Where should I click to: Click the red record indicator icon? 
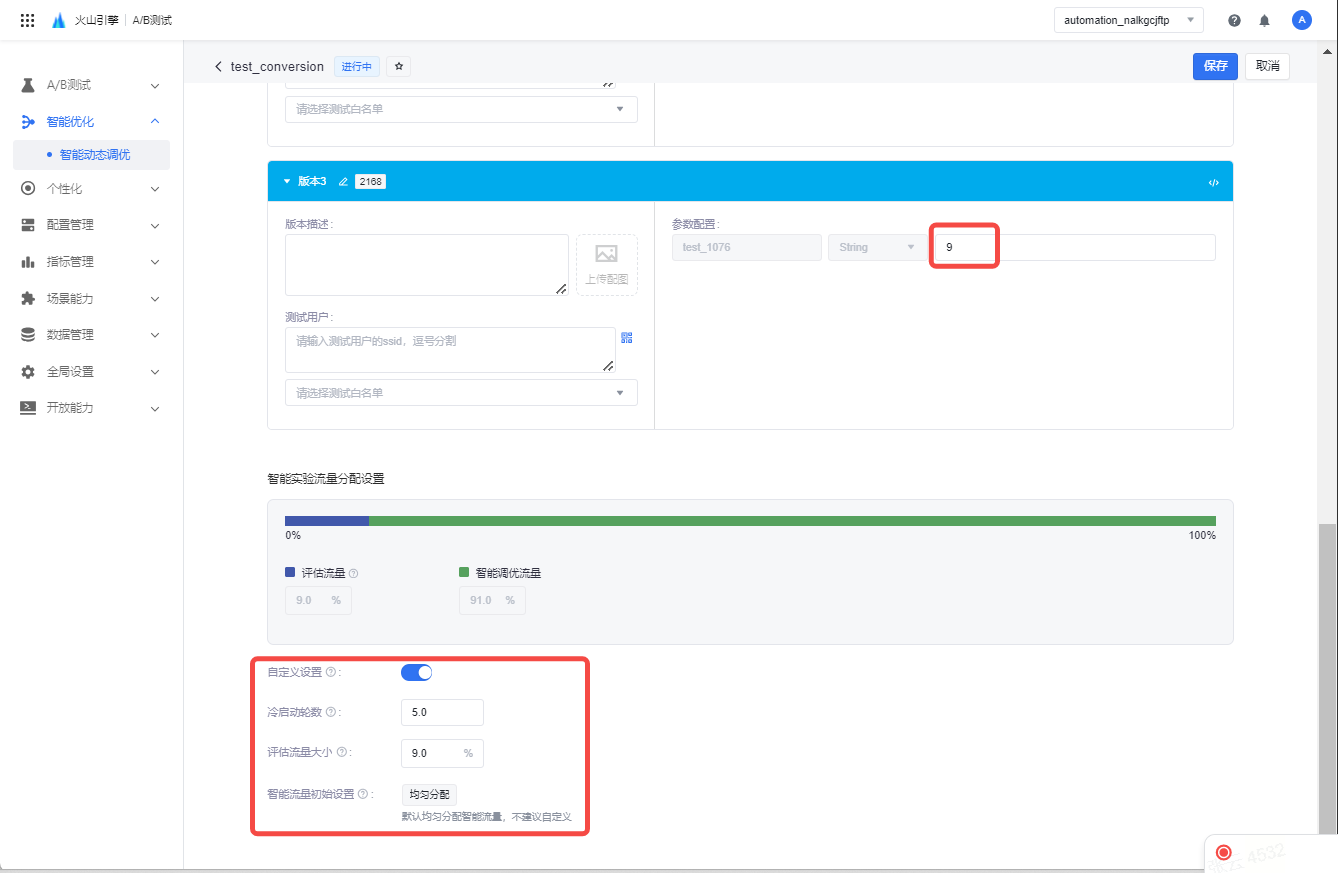(1223, 852)
